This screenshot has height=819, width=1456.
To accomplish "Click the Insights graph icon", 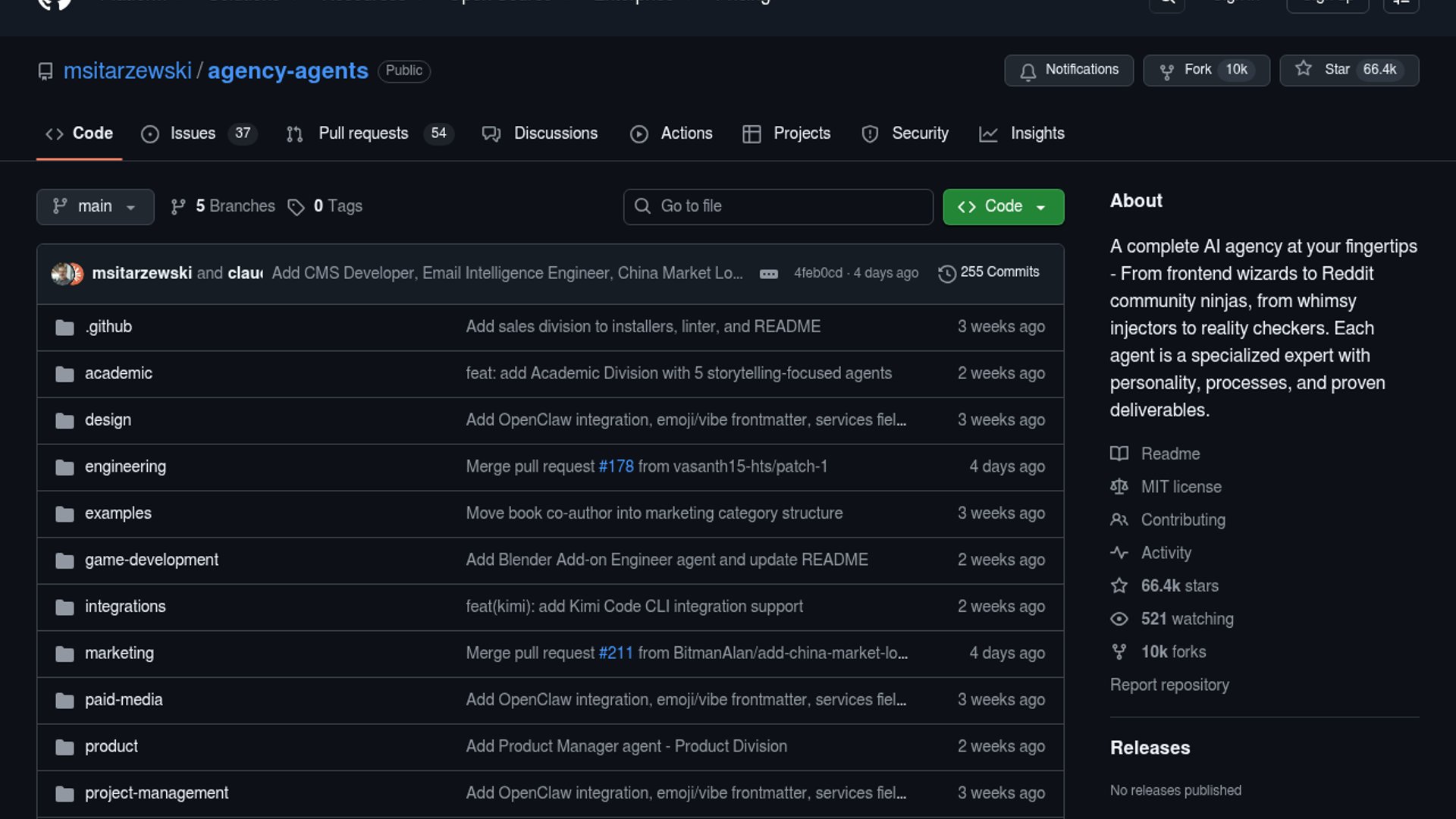I will [987, 134].
